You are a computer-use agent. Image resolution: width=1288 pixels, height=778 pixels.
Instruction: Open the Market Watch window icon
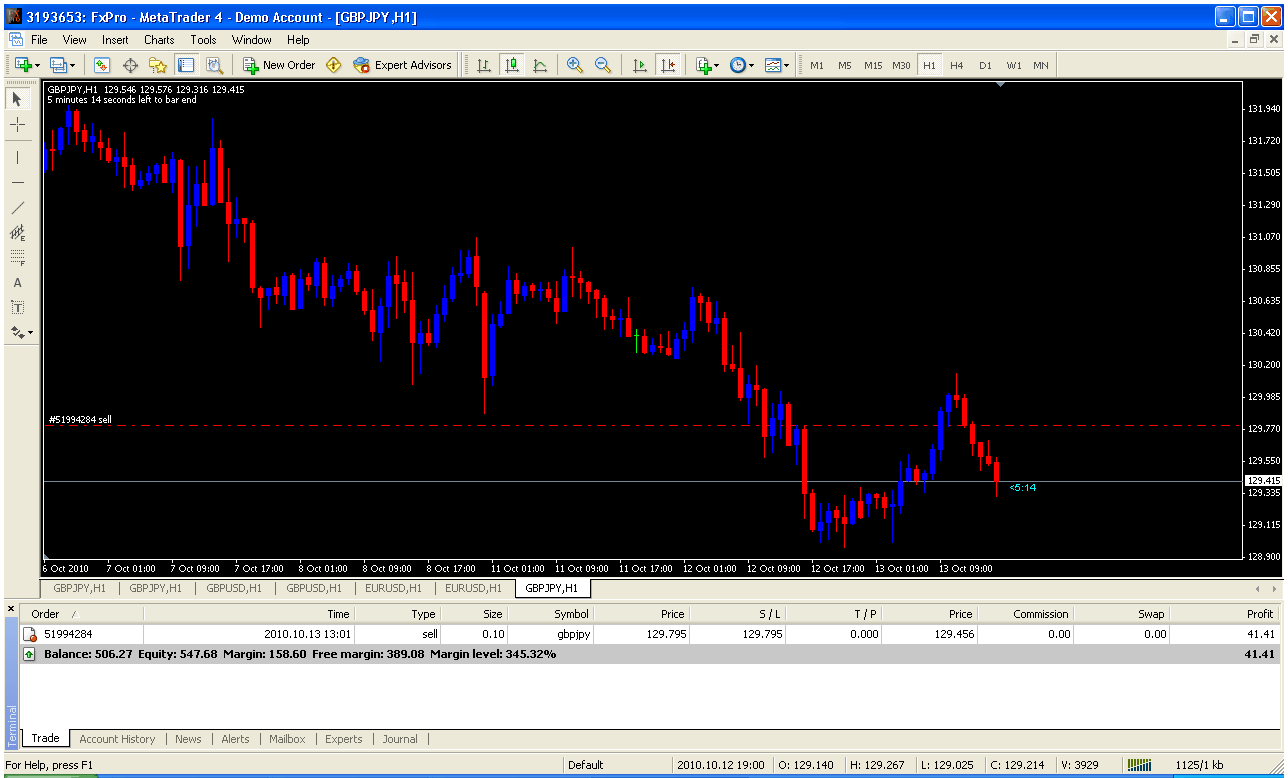(x=101, y=65)
